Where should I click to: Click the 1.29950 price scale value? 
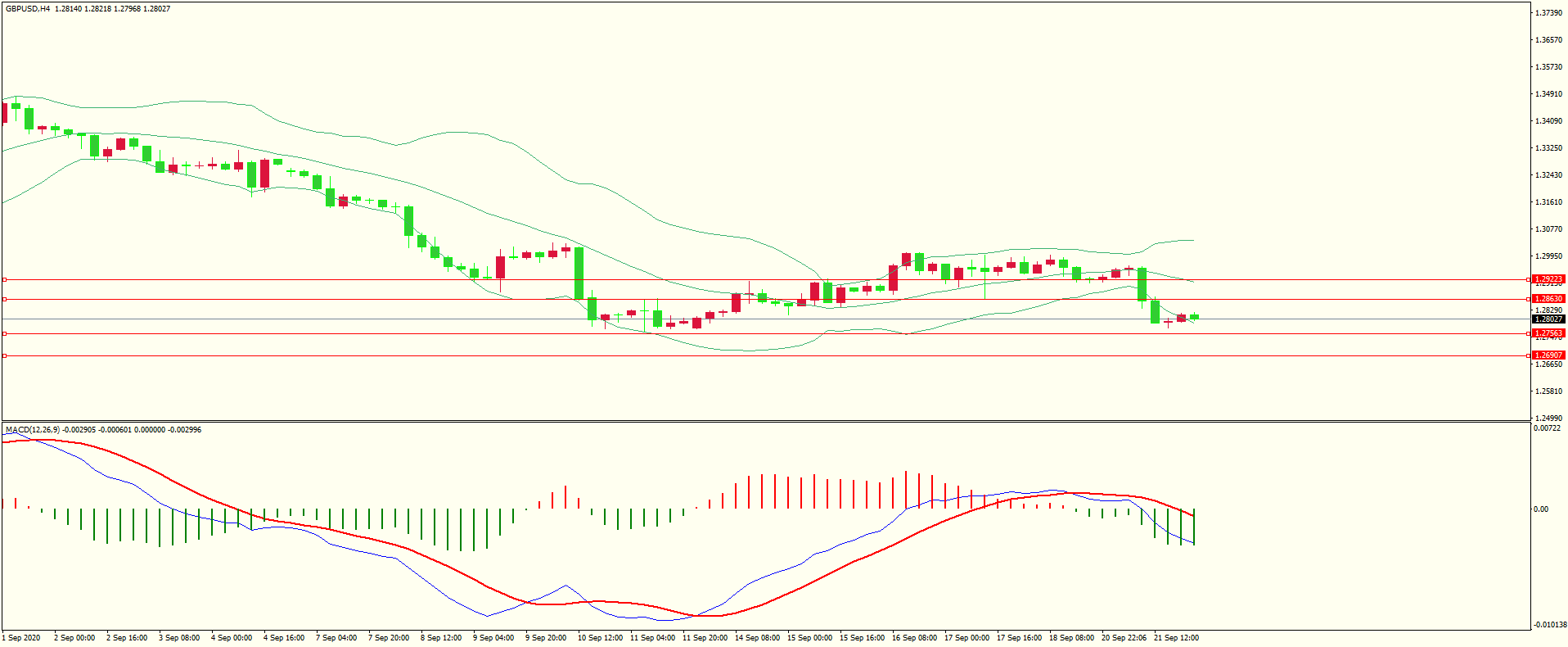tap(1548, 256)
